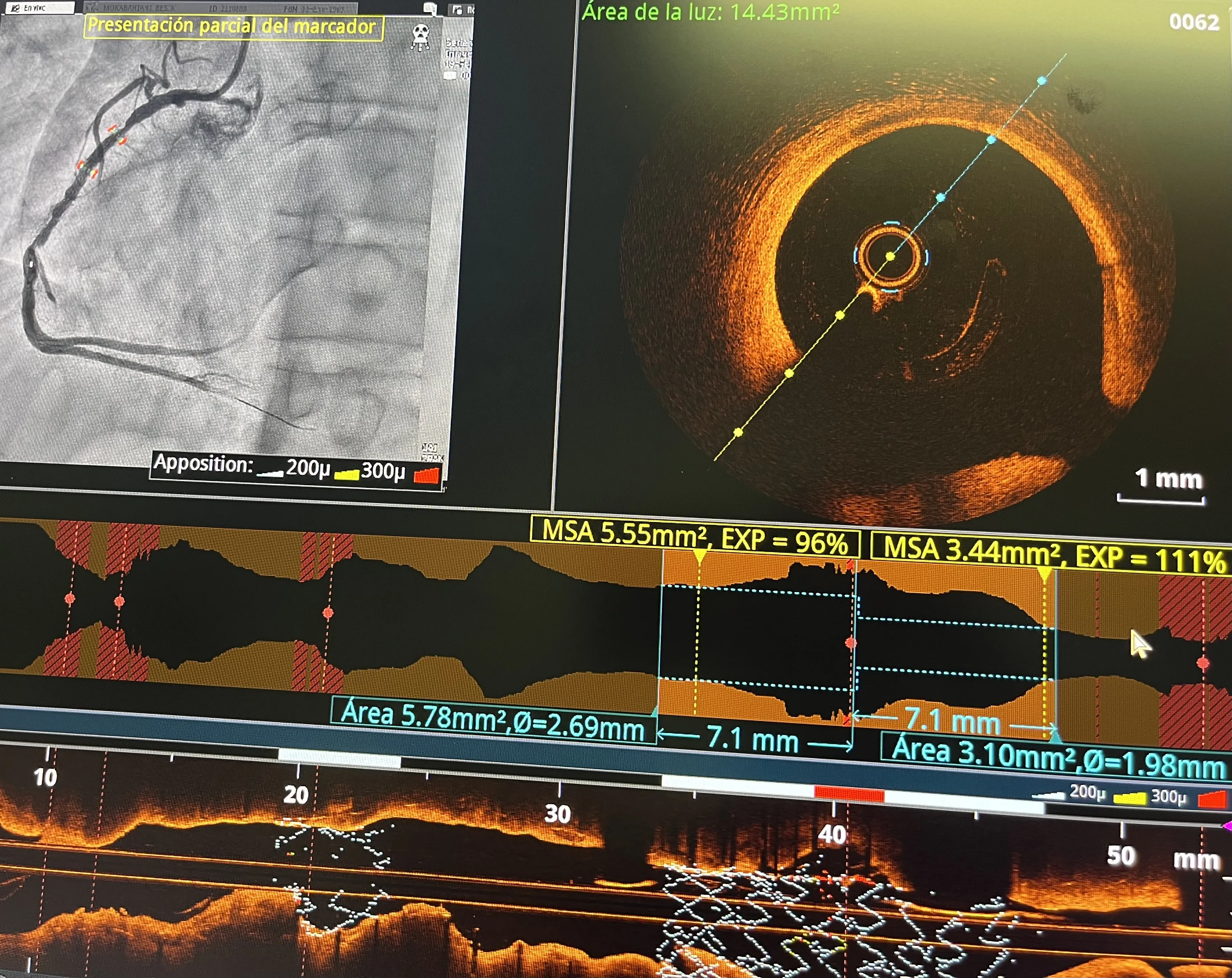The image size is (1232, 978).
Task: Click the yellow MSA triangle marker under the 96% label
Action: pos(699,556)
